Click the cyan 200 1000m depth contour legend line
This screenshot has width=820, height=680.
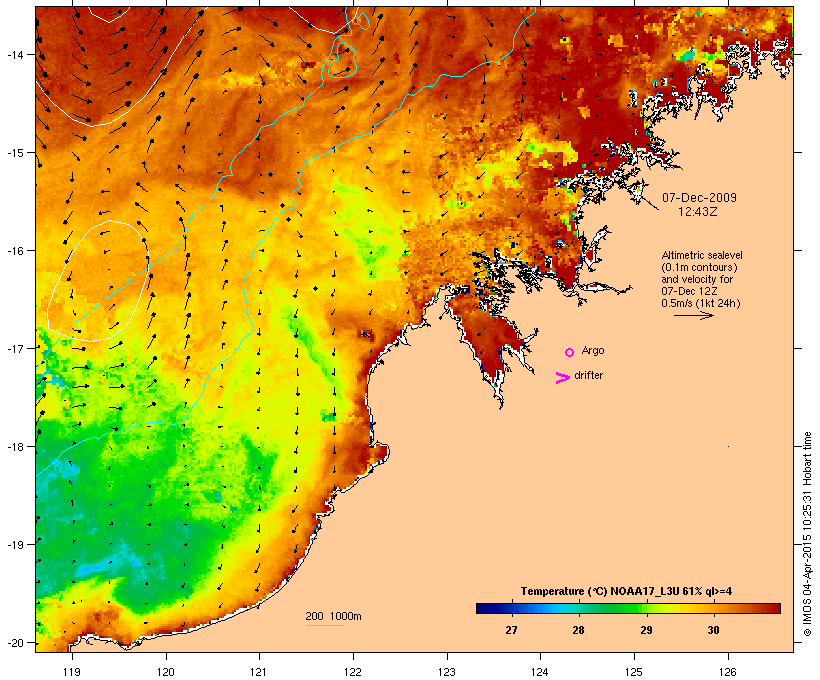(324, 625)
